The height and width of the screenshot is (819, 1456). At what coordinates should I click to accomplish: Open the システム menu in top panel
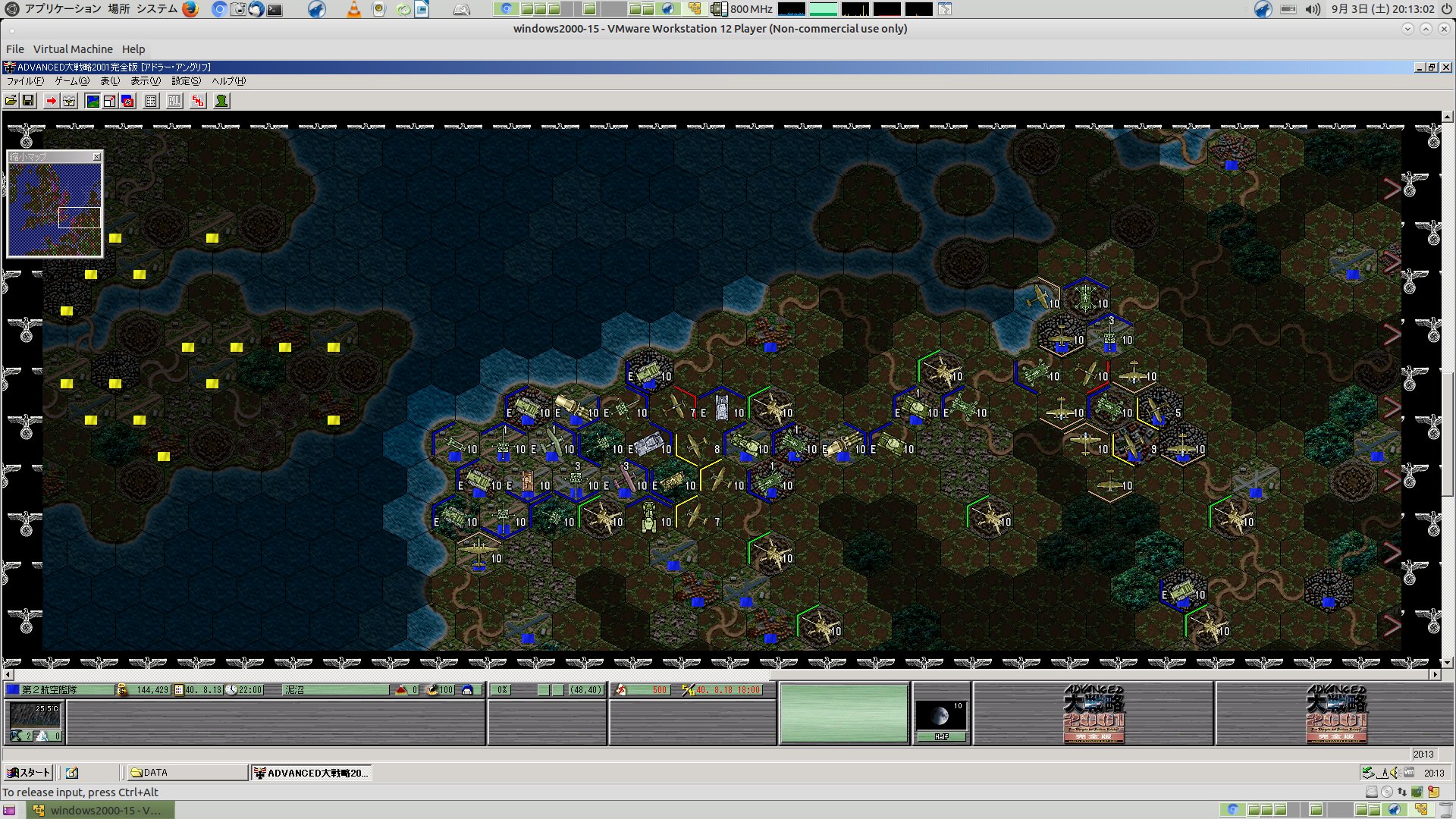[x=157, y=9]
